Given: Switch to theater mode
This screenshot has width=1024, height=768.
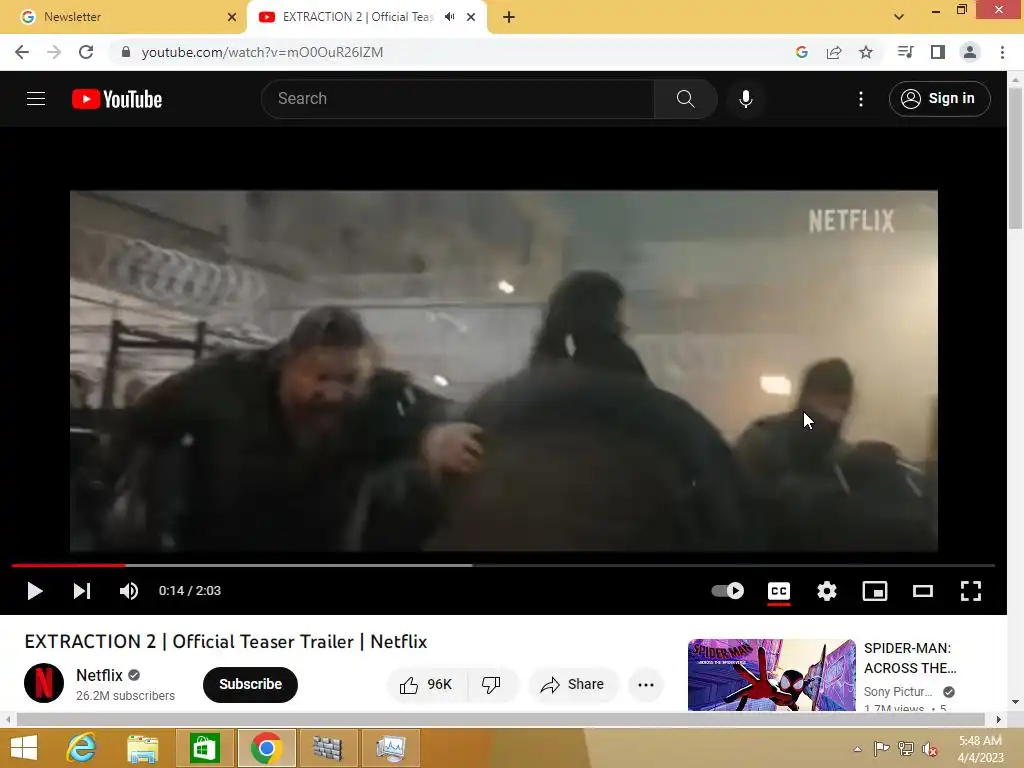Looking at the screenshot, I should (923, 591).
